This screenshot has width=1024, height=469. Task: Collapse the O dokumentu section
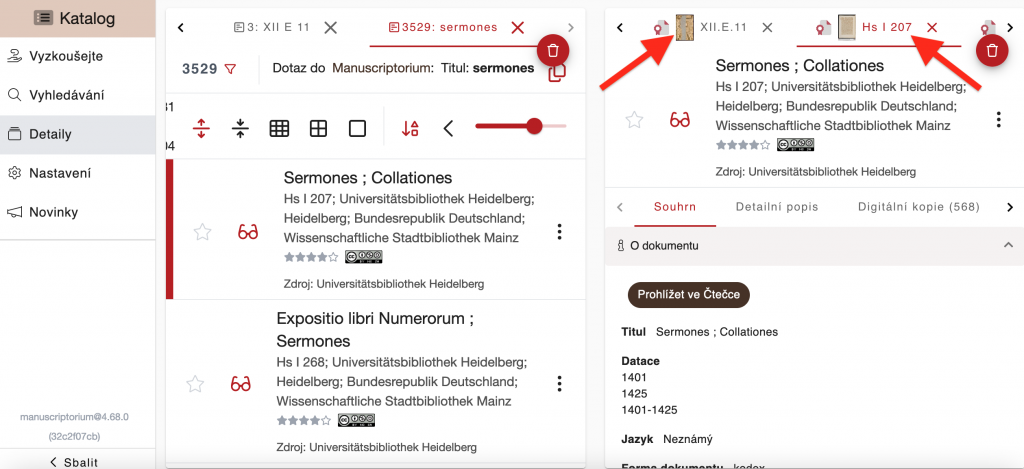(1007, 245)
